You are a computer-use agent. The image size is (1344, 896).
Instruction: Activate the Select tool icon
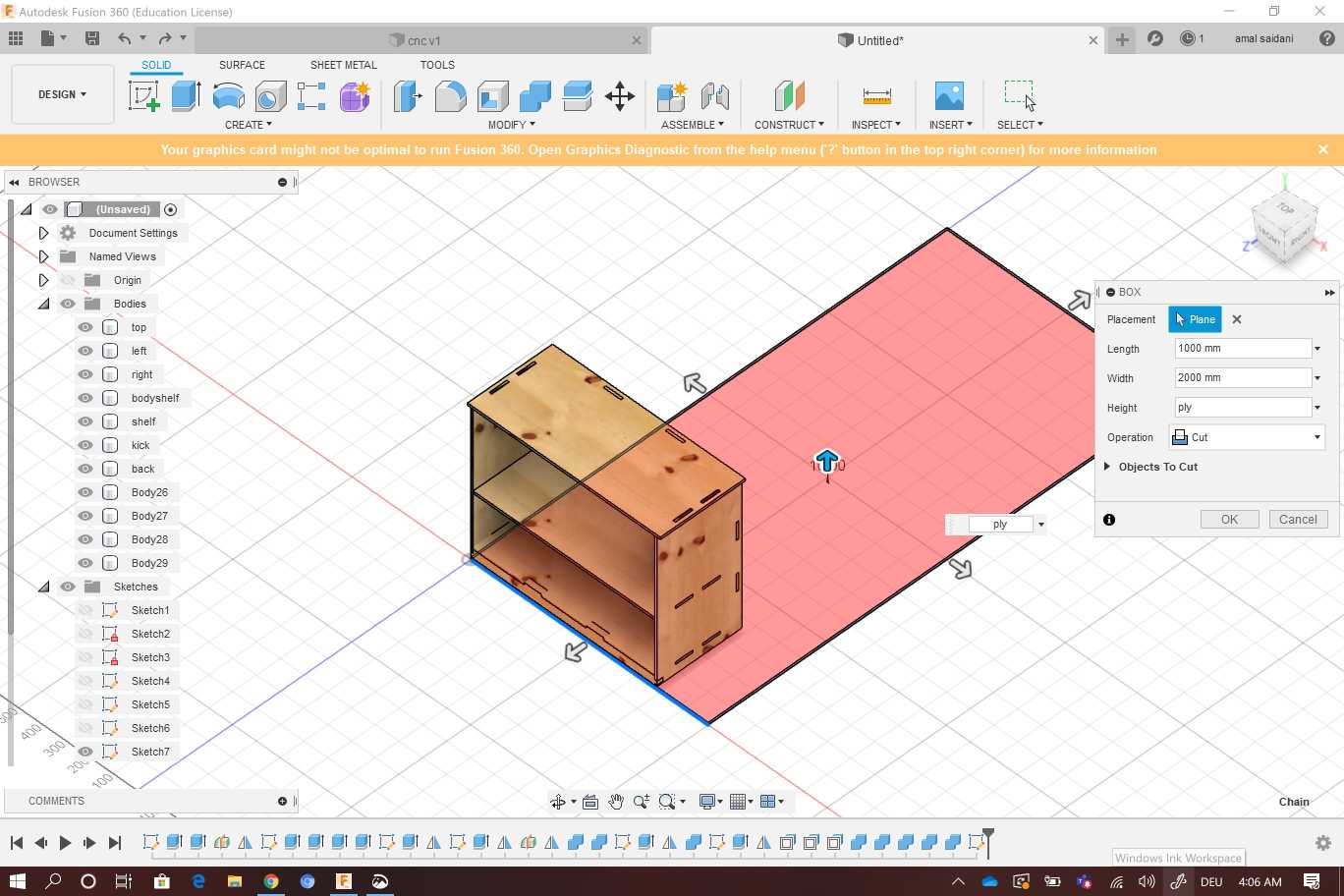click(x=1020, y=96)
